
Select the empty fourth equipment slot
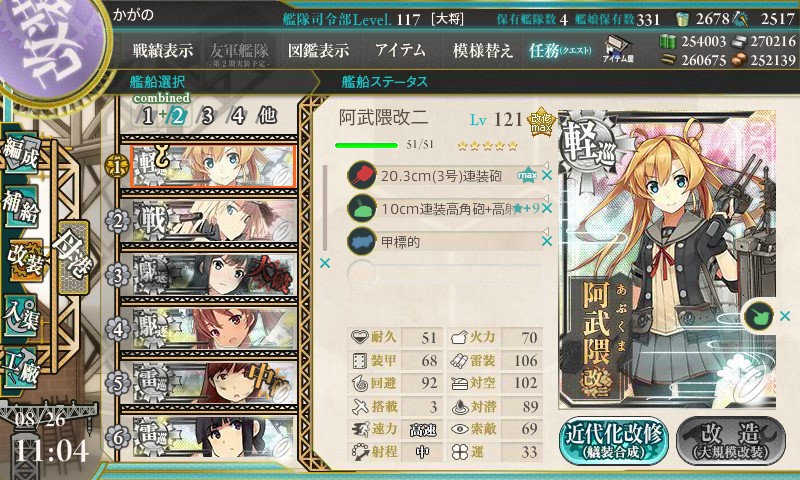pos(444,273)
